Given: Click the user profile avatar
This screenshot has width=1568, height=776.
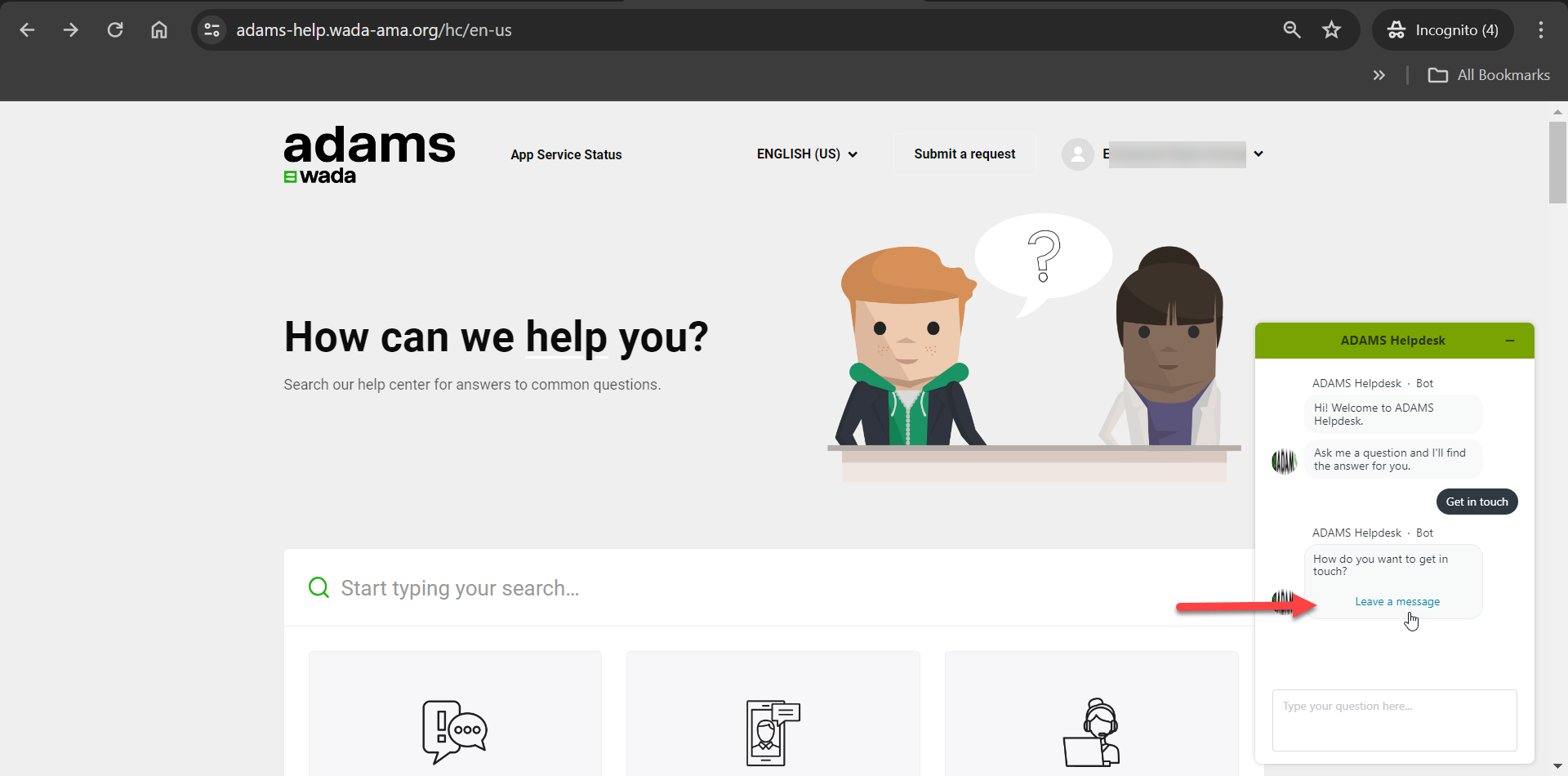Looking at the screenshot, I should pos(1078,154).
